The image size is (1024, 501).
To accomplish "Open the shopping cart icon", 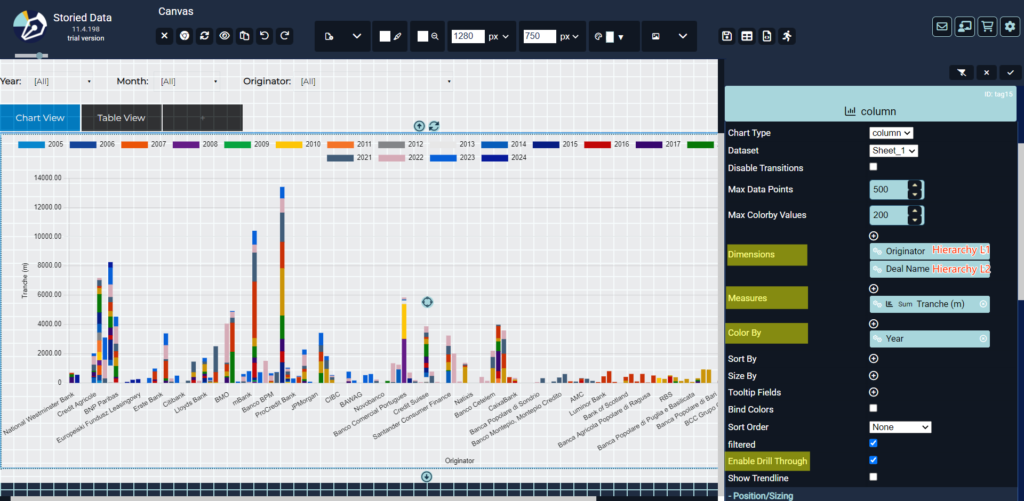I will coord(987,27).
